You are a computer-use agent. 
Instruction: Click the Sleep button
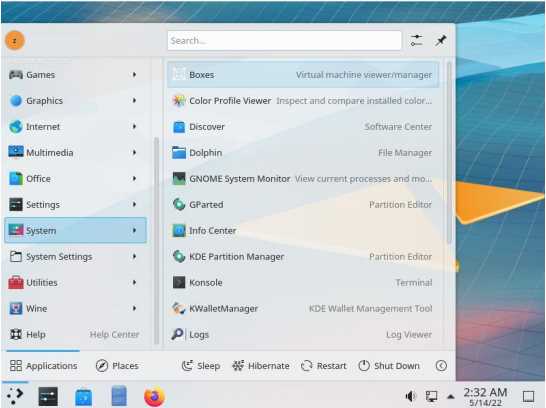[x=201, y=366]
